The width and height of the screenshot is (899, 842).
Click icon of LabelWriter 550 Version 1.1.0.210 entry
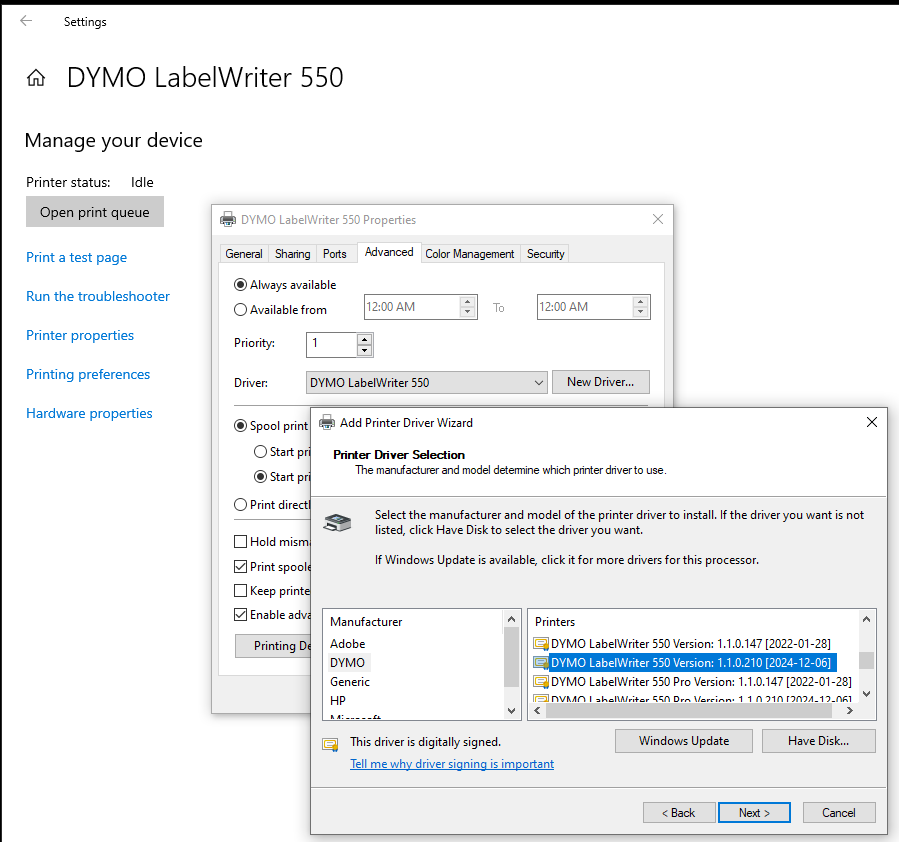click(x=541, y=663)
